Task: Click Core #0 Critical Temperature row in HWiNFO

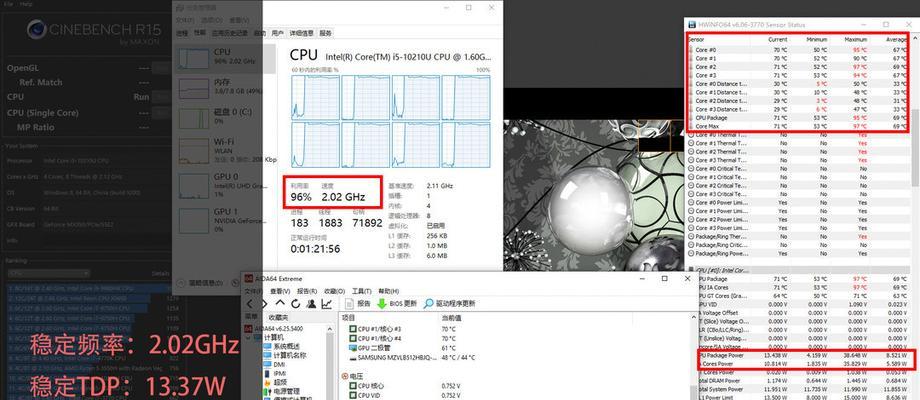Action: pyautogui.click(x=799, y=169)
